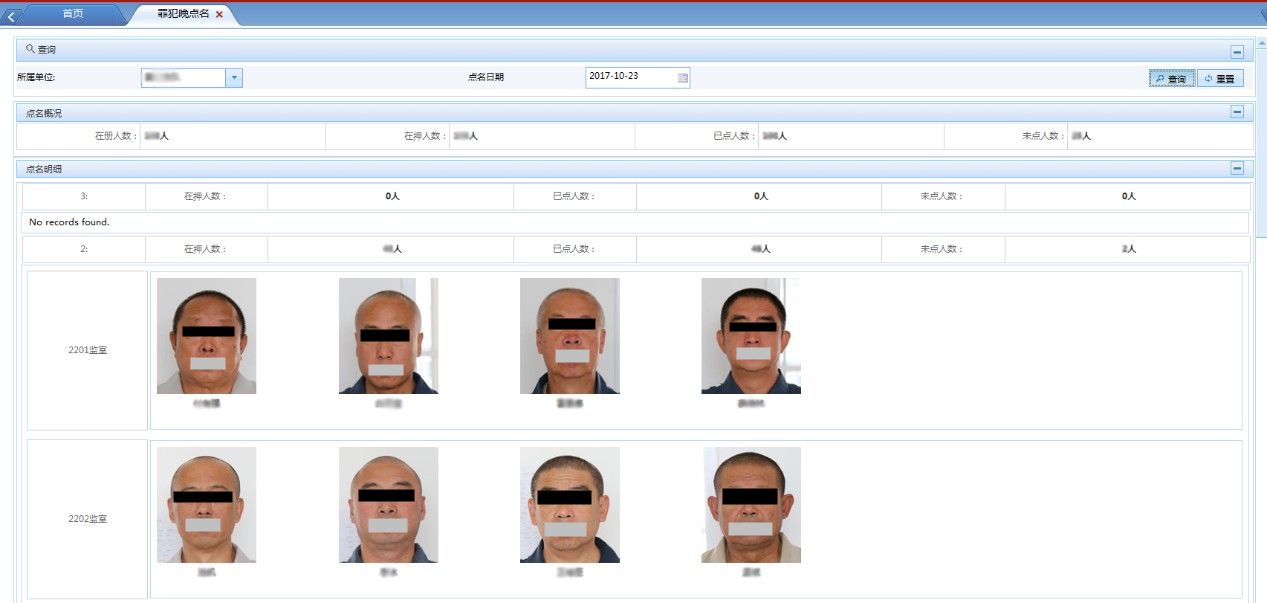The height and width of the screenshot is (603, 1267).
Task: Click the 查询 search button
Action: (1171, 79)
